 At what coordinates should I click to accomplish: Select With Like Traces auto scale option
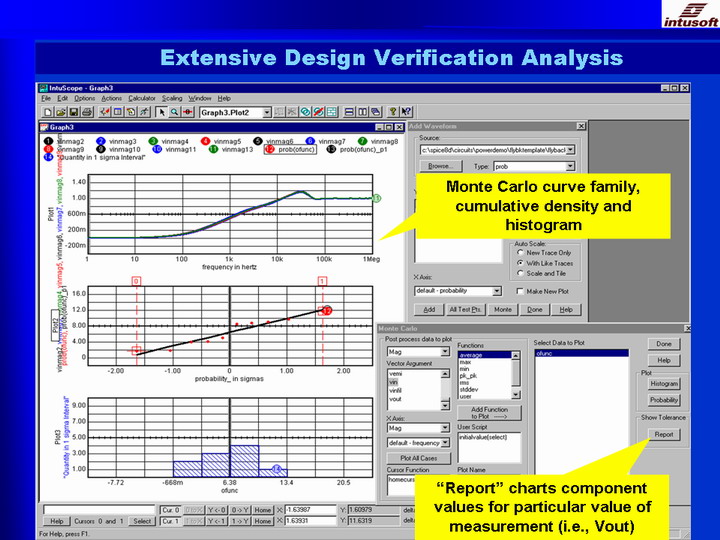(x=520, y=263)
